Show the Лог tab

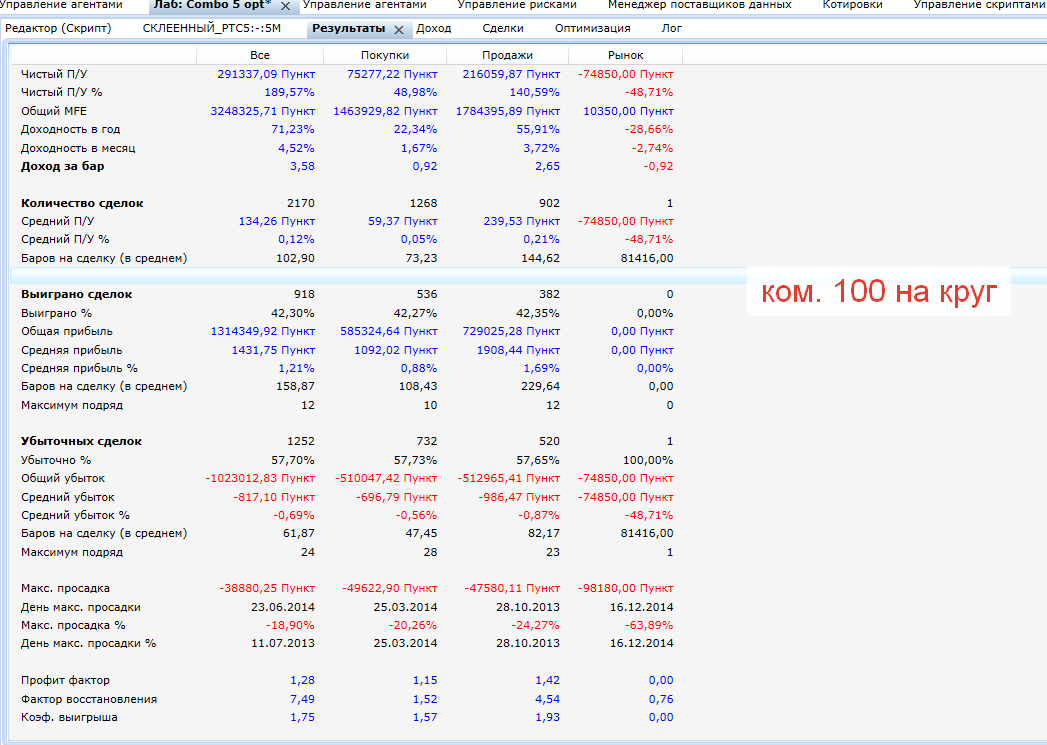click(x=672, y=28)
